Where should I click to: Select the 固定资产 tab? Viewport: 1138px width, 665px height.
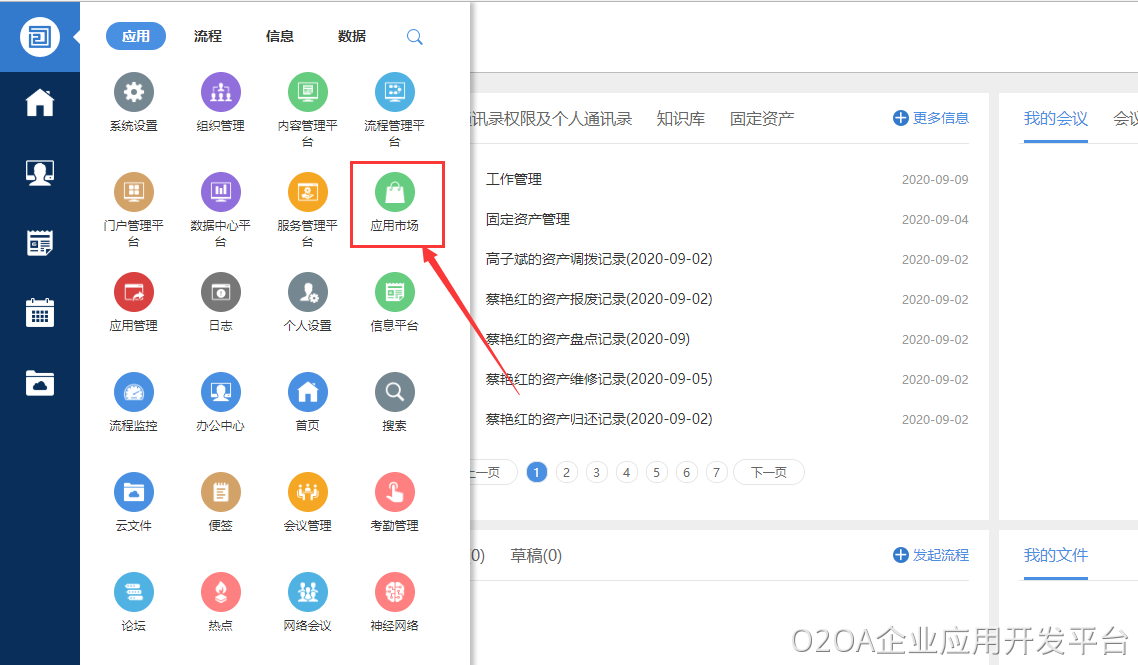[762, 119]
